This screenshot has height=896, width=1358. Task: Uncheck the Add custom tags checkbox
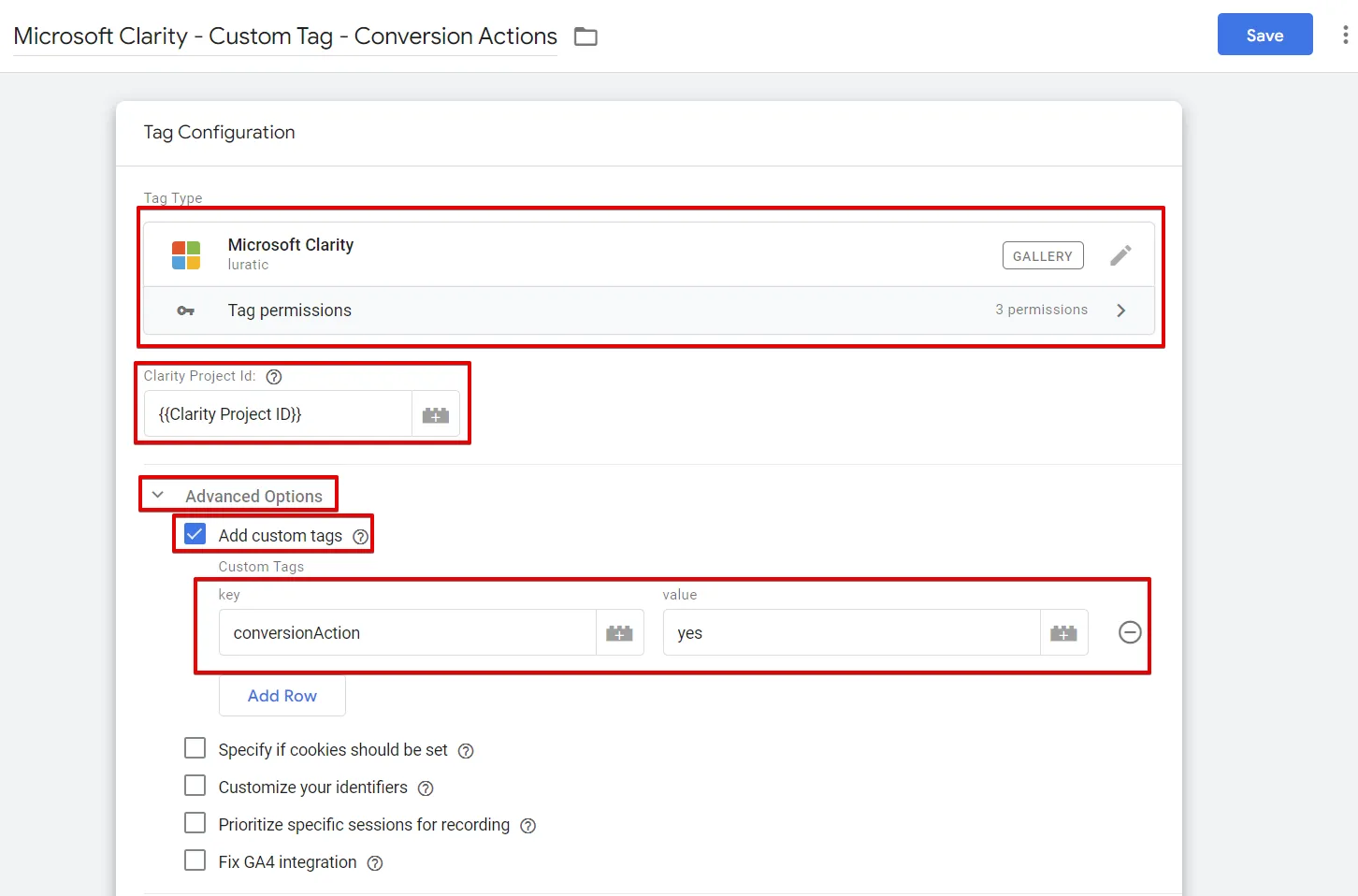[195, 534]
